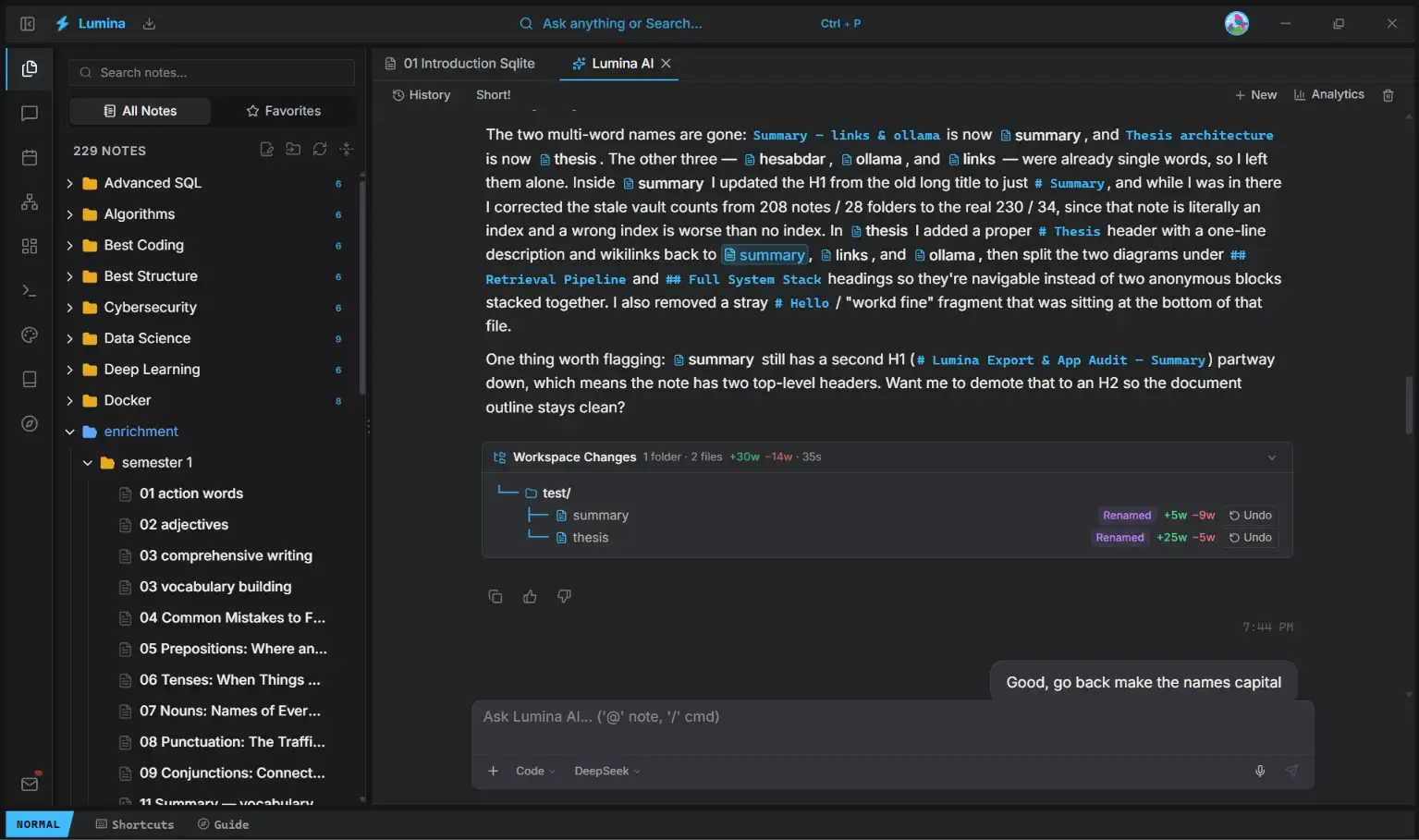Delete the chat with the trash icon
This screenshot has height=840, width=1419.
tap(1388, 95)
